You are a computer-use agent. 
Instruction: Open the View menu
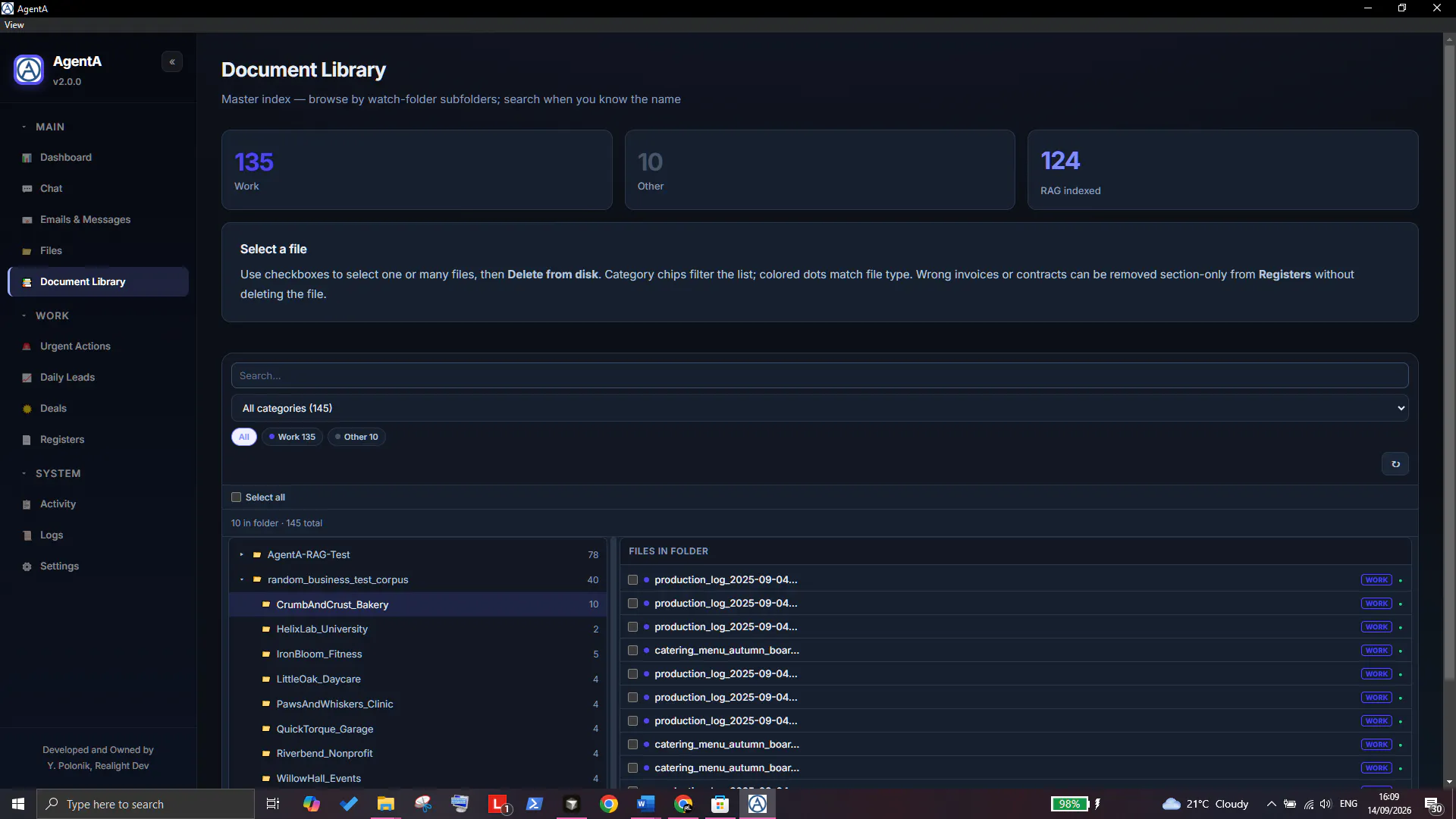point(14,25)
